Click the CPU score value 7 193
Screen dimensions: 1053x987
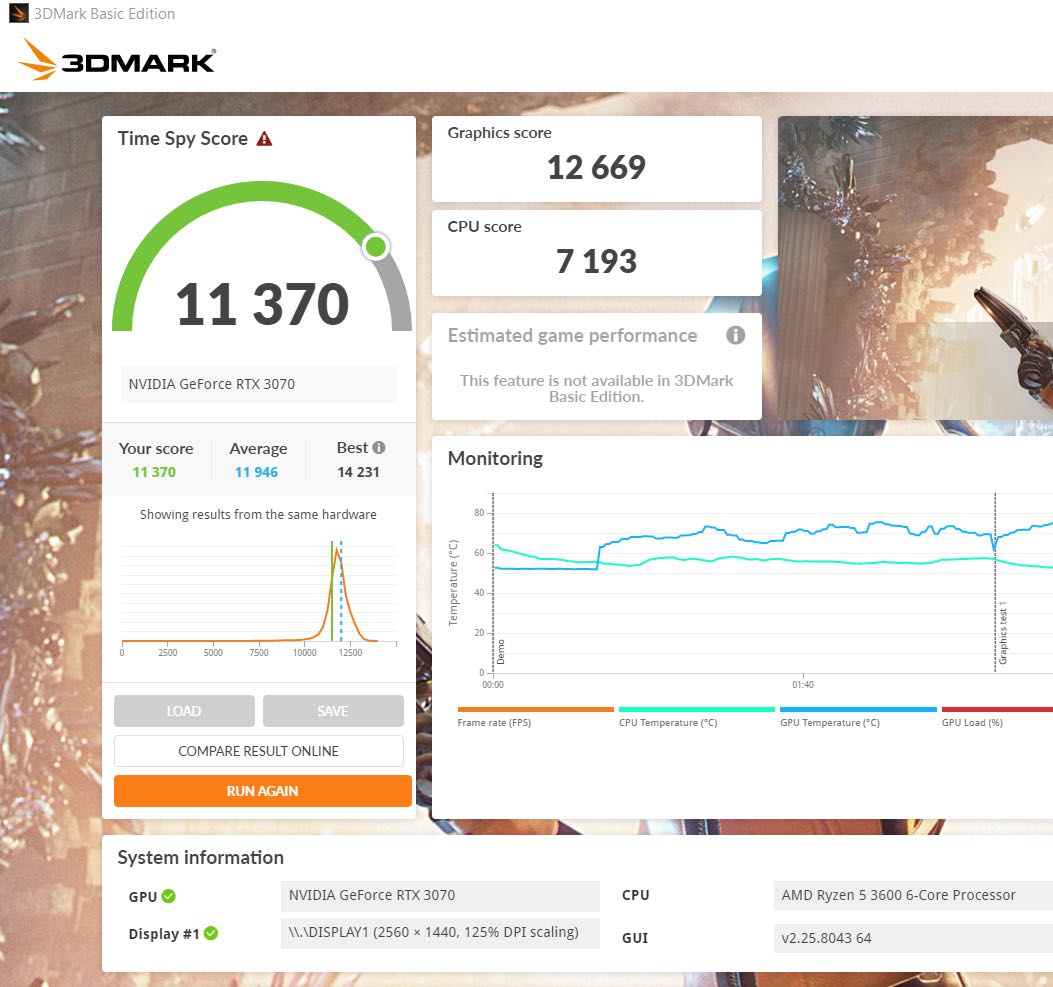point(596,261)
